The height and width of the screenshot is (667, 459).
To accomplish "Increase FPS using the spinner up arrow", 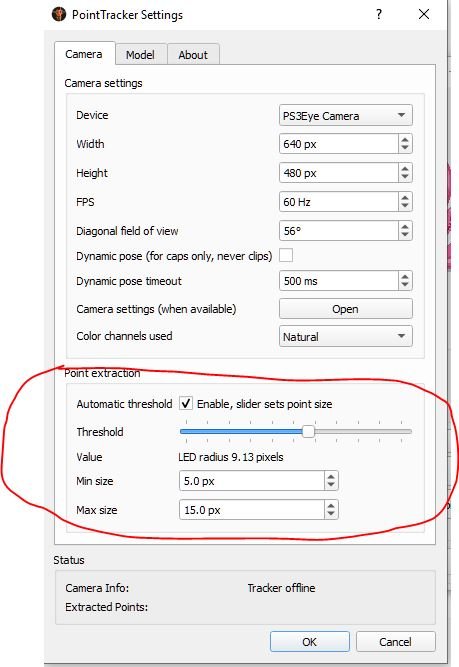I will [405, 197].
